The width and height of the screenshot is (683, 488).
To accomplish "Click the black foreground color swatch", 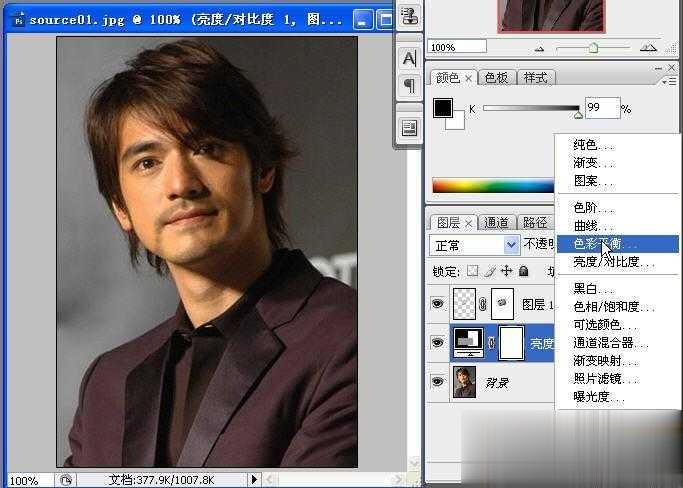I will click(442, 108).
